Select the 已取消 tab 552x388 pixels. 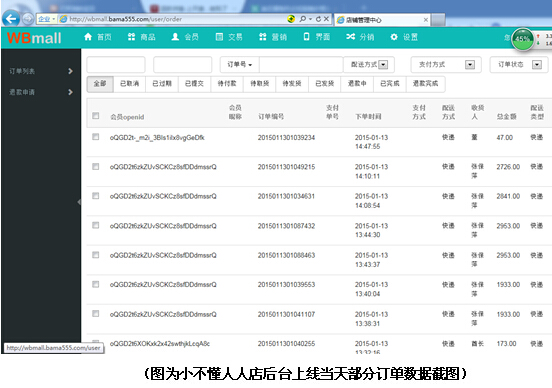[129, 84]
